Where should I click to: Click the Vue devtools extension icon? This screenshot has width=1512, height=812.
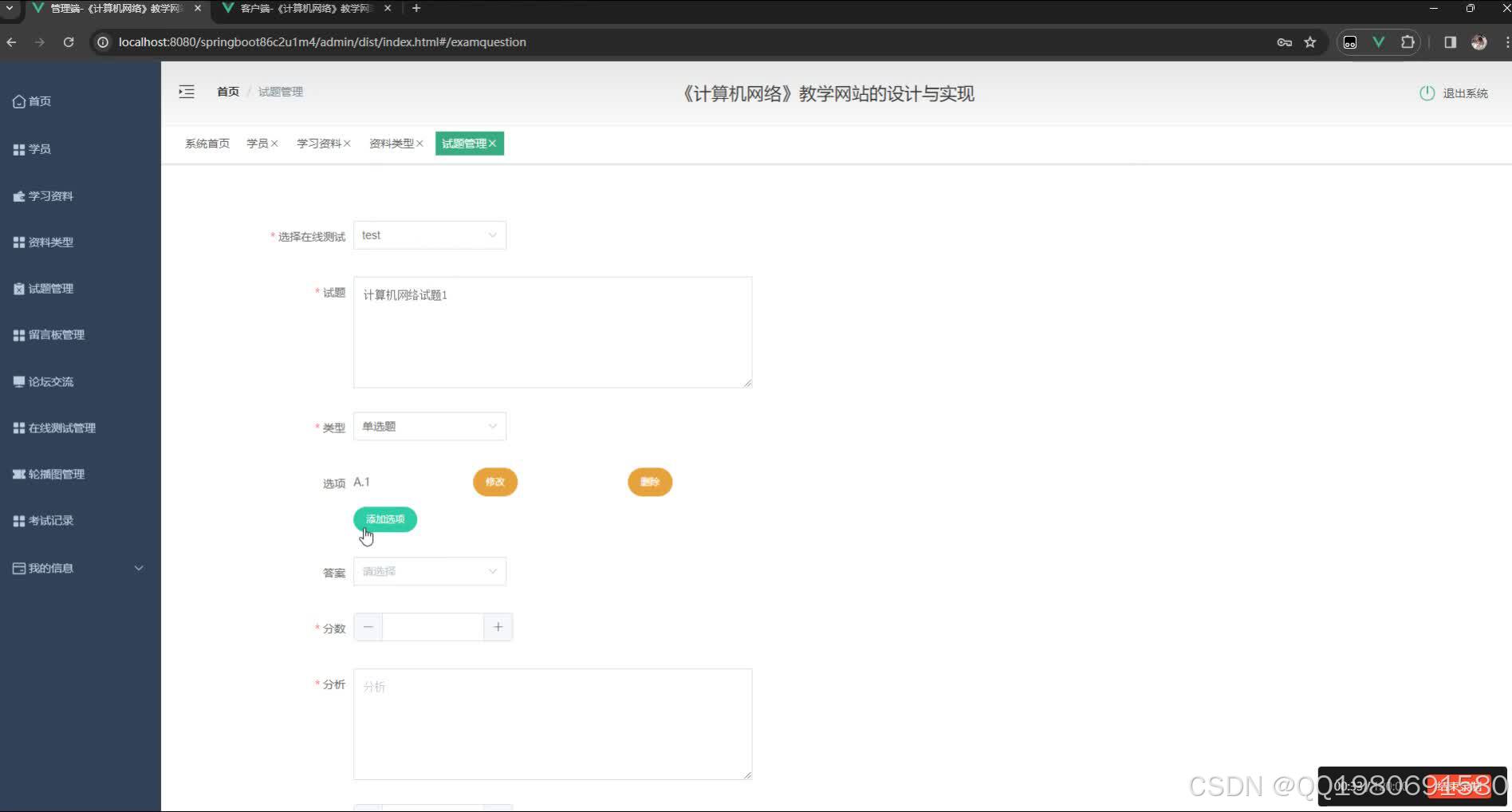click(1378, 42)
